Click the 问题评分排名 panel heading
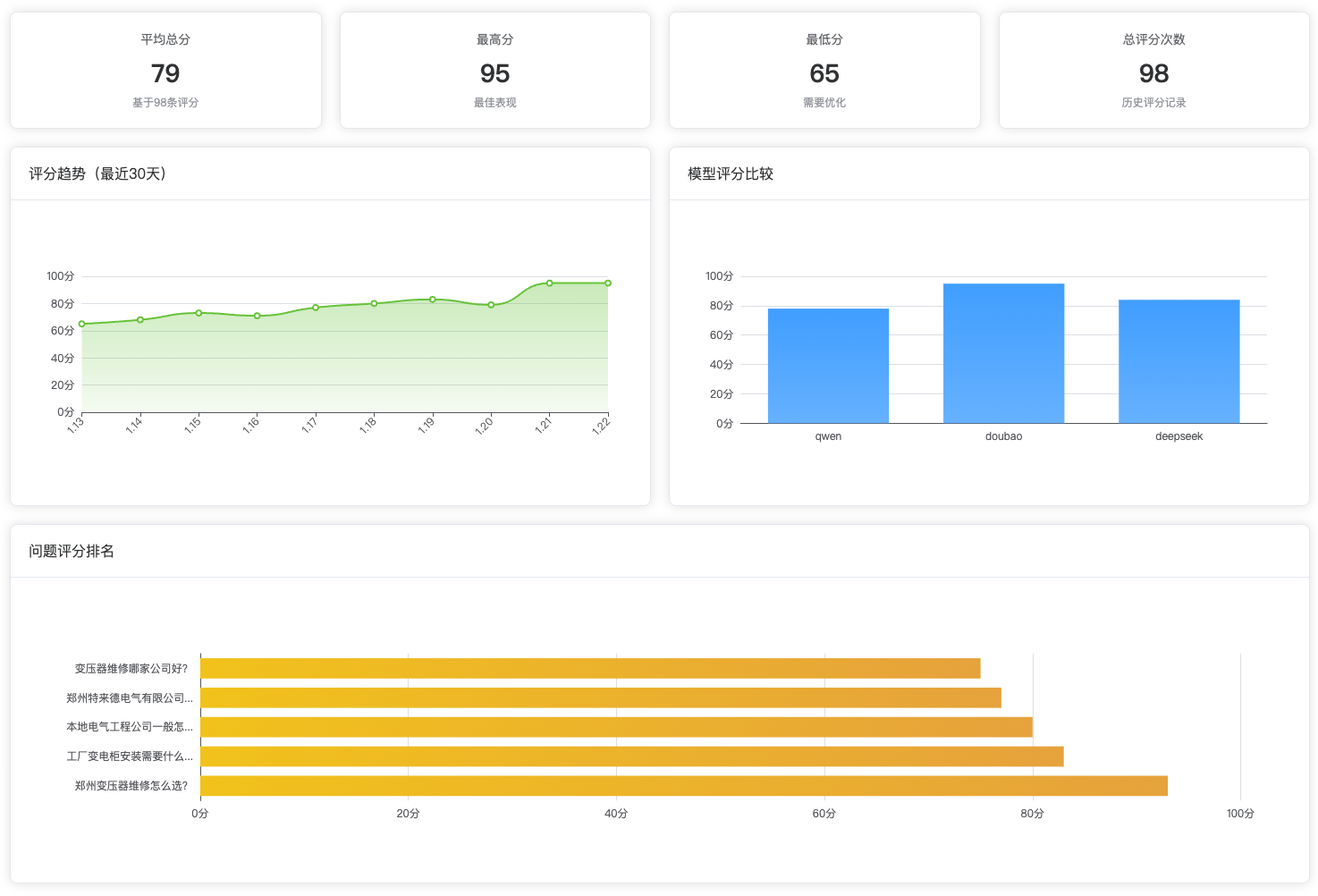Image resolution: width=1318 pixels, height=896 pixels. coord(72,551)
